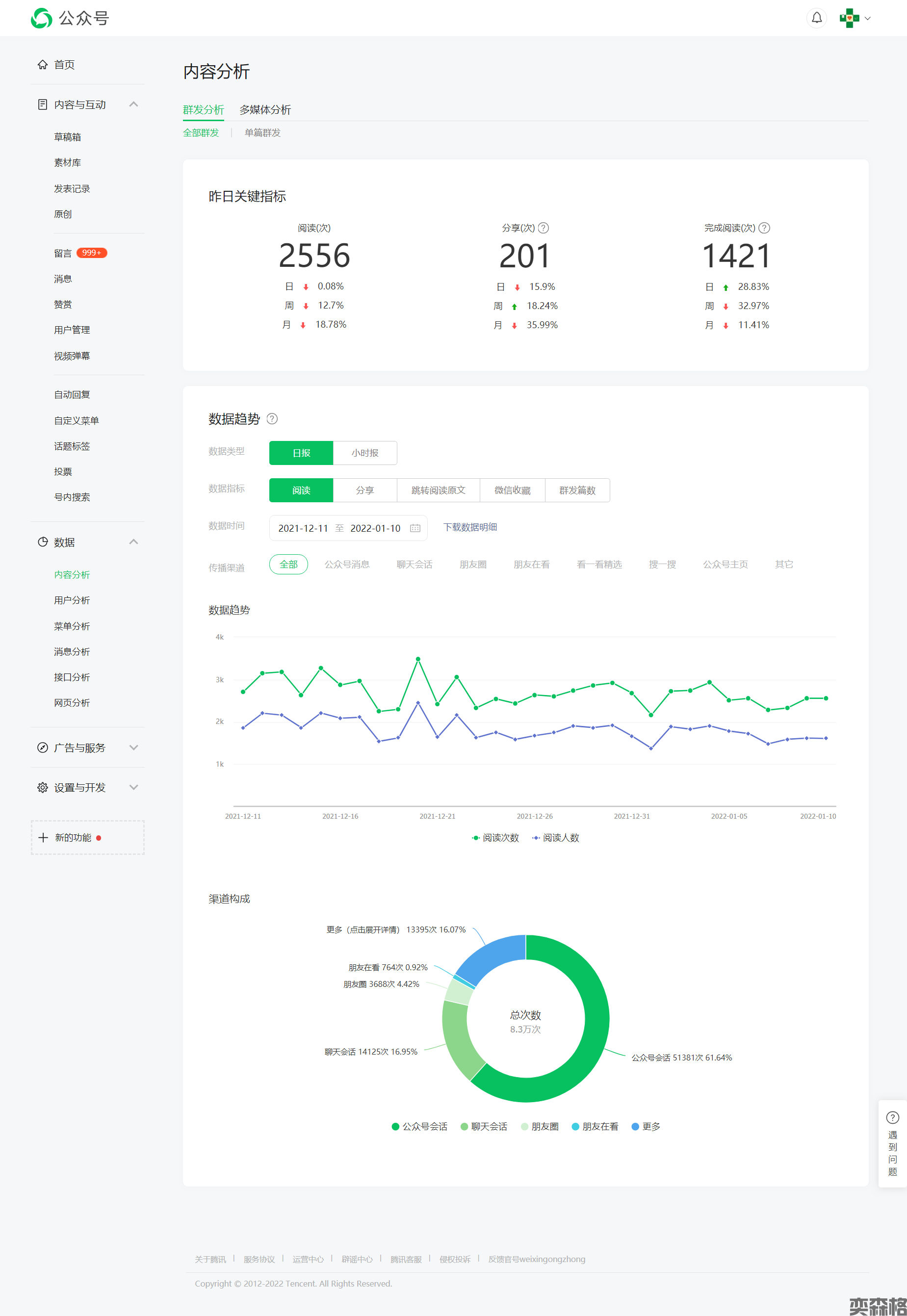
Task: Open the calendar icon in date range field
Action: coord(415,528)
